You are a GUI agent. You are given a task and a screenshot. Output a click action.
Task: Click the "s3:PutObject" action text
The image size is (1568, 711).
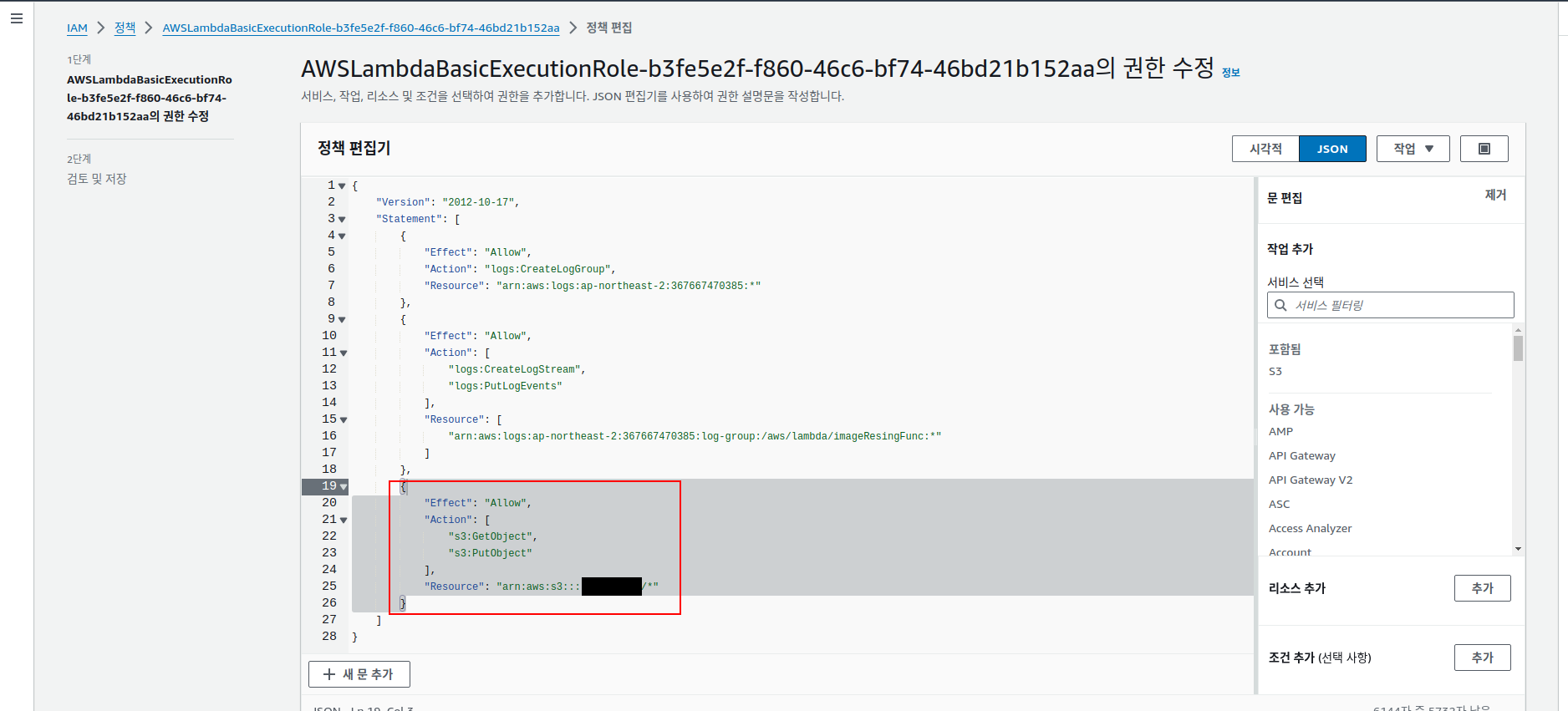490,553
